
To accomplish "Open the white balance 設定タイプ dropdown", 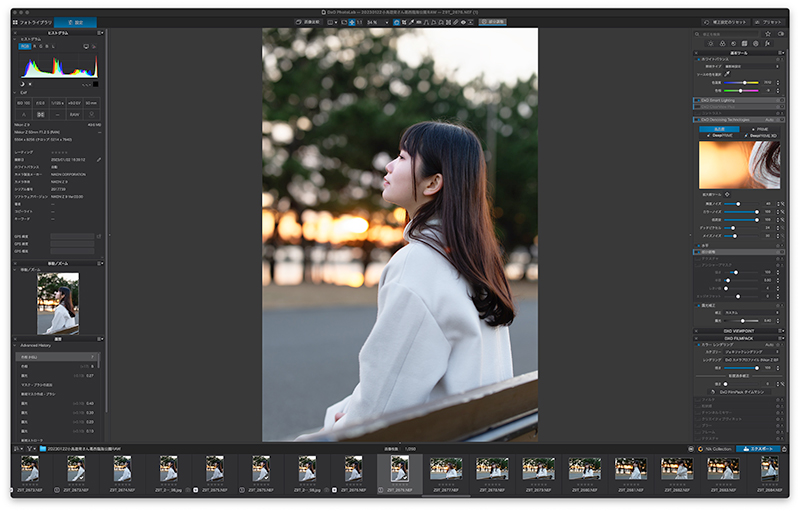I will pyautogui.click(x=753, y=66).
